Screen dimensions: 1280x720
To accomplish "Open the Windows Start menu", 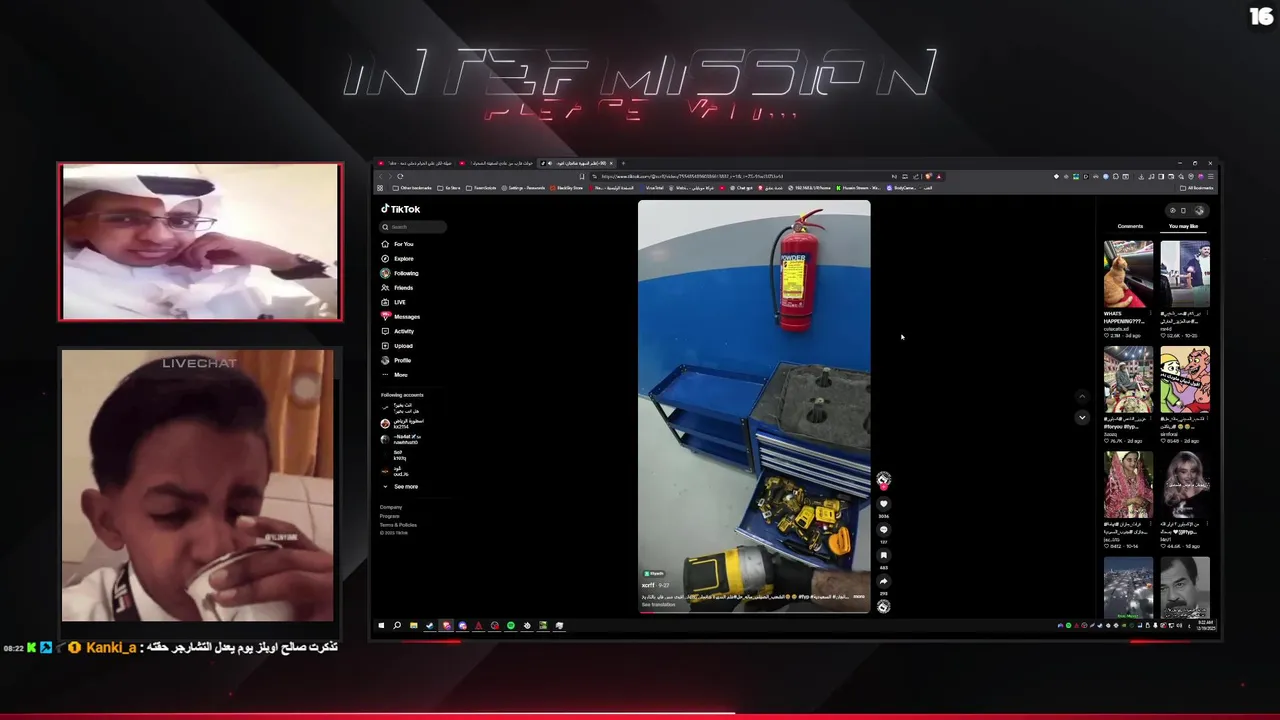I will (381, 626).
